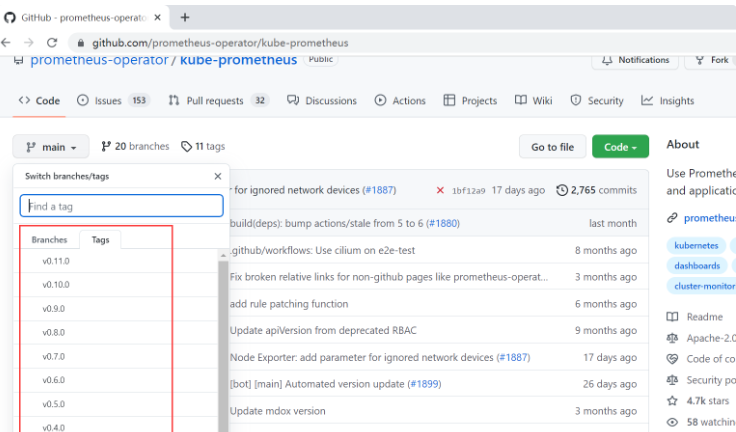Click the red failed status X icon
This screenshot has height=432, width=736.
440,190
